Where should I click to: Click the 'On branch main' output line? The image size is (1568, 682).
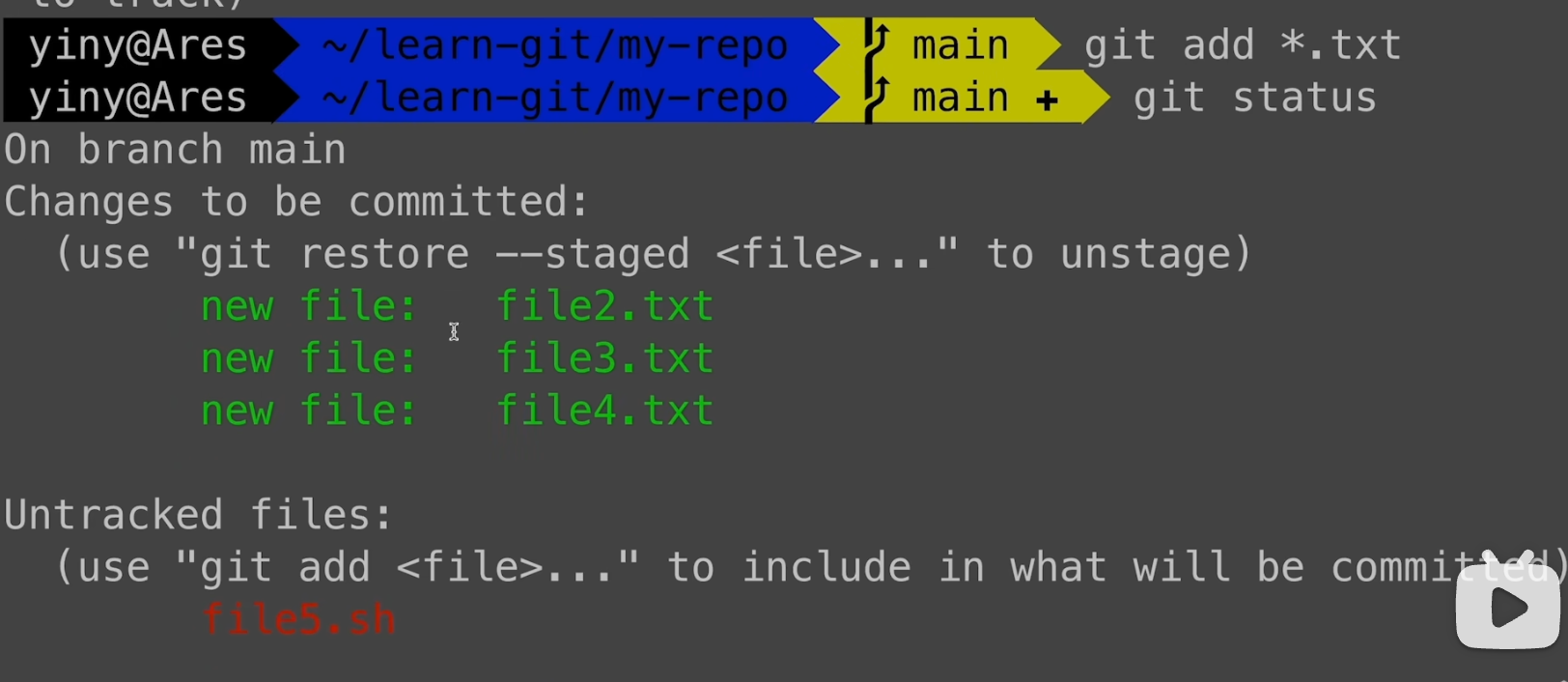coord(175,150)
